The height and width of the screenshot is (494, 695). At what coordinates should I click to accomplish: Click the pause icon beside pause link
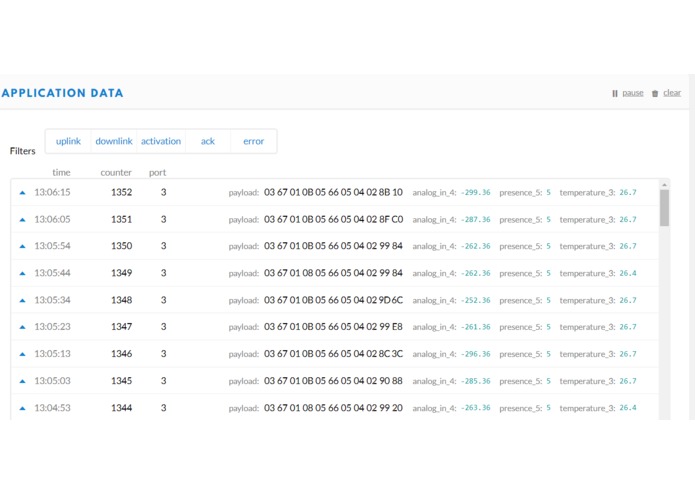[x=615, y=93]
